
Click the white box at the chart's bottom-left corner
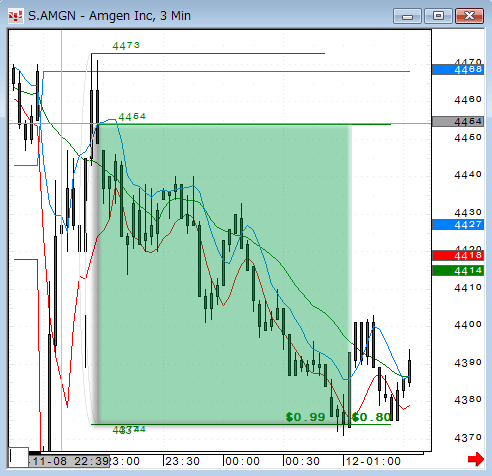19,457
